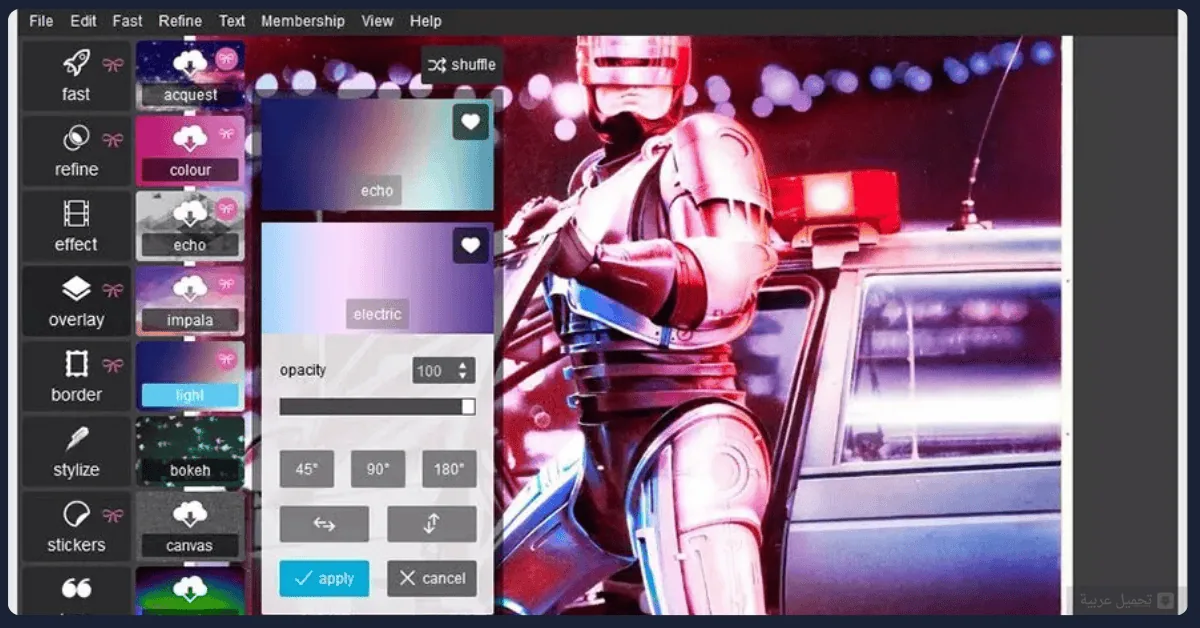This screenshot has height=628, width=1200.
Task: Choose the light overlay category
Action: (x=190, y=376)
